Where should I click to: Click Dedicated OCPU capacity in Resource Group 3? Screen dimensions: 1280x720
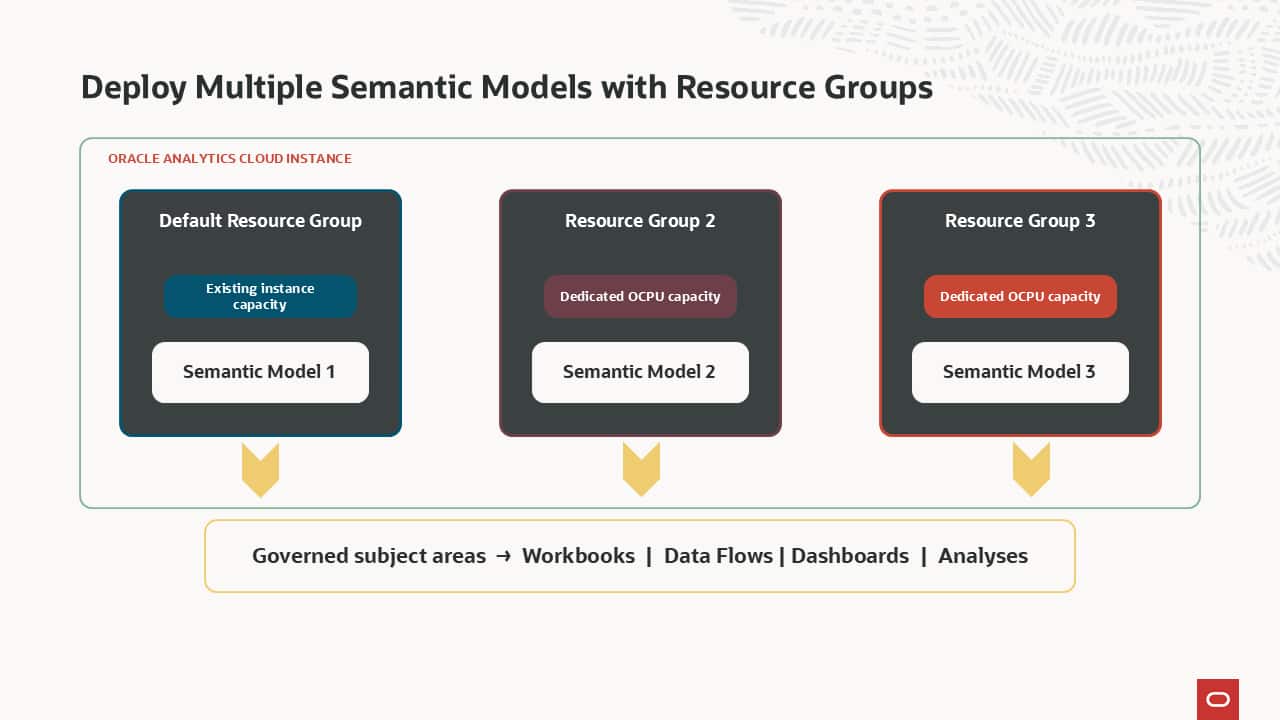pyautogui.click(x=1020, y=296)
